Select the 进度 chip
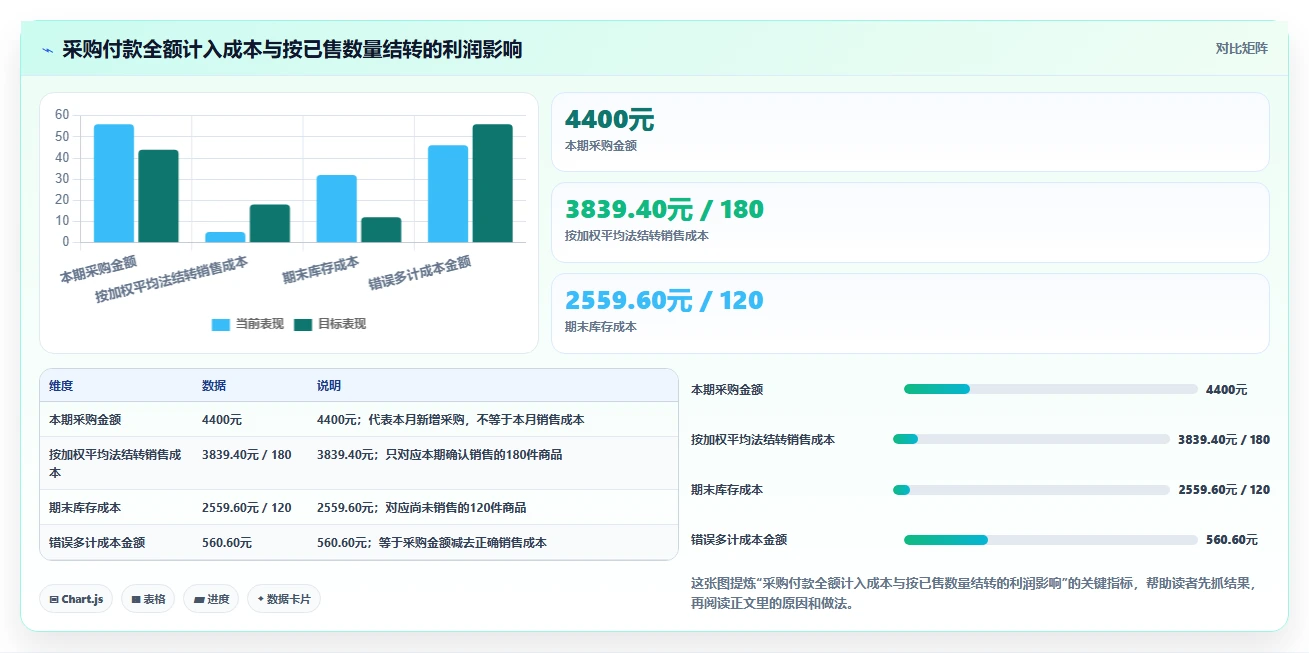 [x=211, y=599]
